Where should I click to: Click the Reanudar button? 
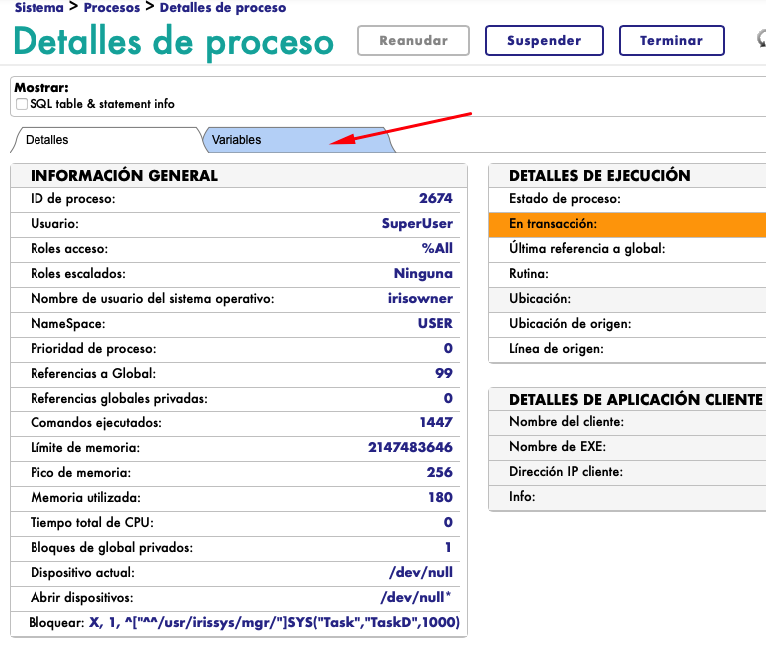point(414,41)
